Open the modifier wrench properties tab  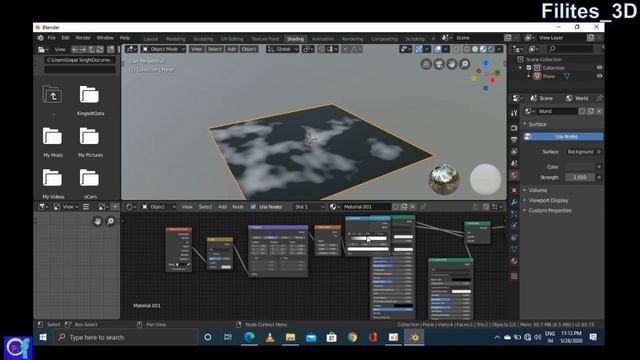514,202
